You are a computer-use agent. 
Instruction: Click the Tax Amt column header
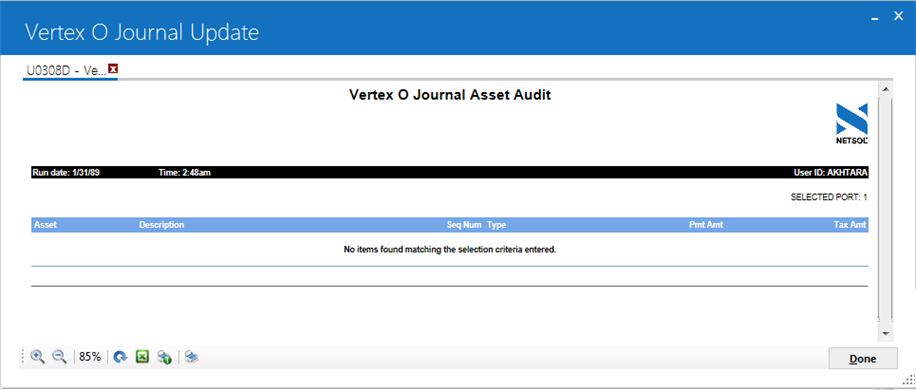(850, 225)
